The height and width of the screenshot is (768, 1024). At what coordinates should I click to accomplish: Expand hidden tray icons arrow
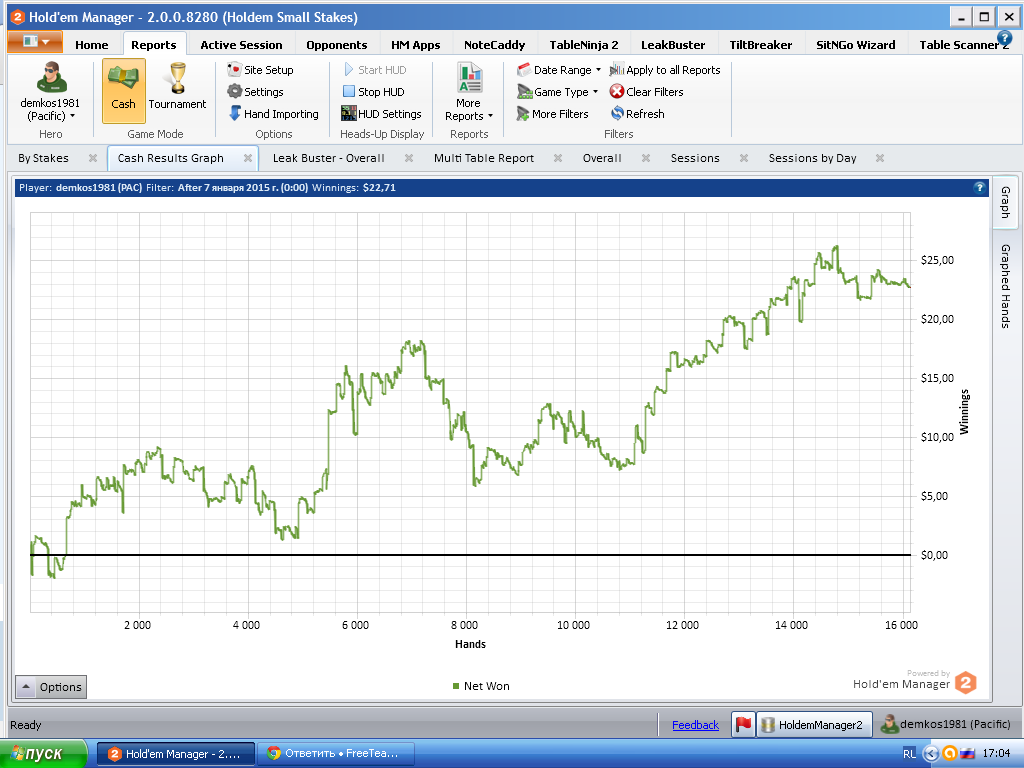[x=931, y=754]
